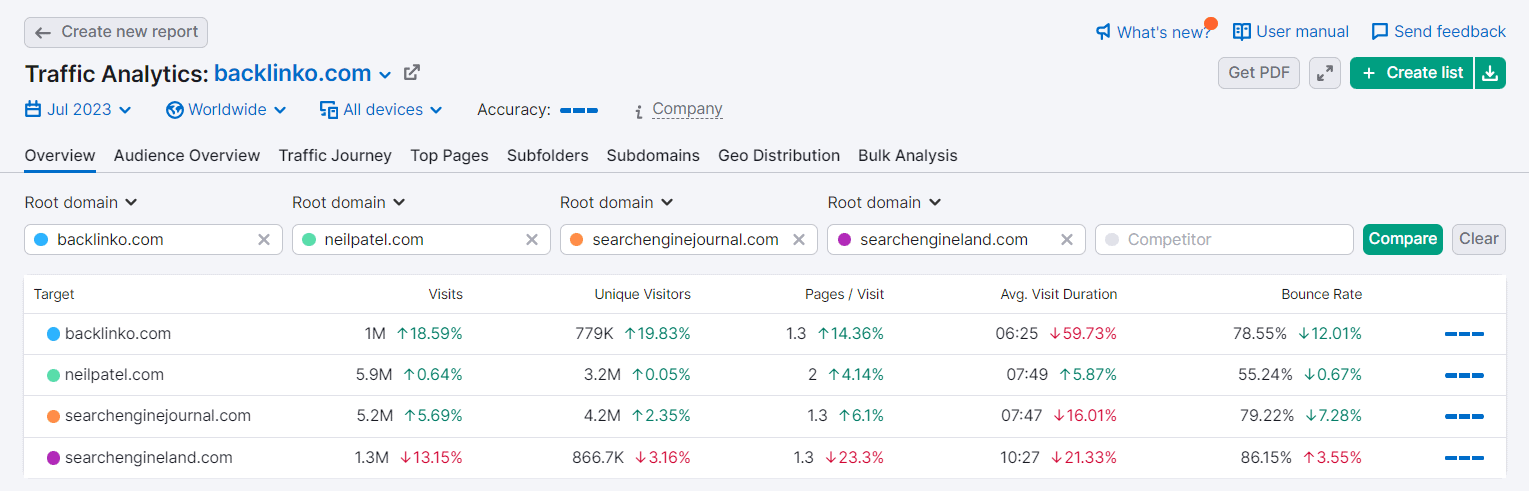Image resolution: width=1529 pixels, height=491 pixels.
Task: Click the orange searchenginejournal.com color dot in table
Action: [x=54, y=416]
